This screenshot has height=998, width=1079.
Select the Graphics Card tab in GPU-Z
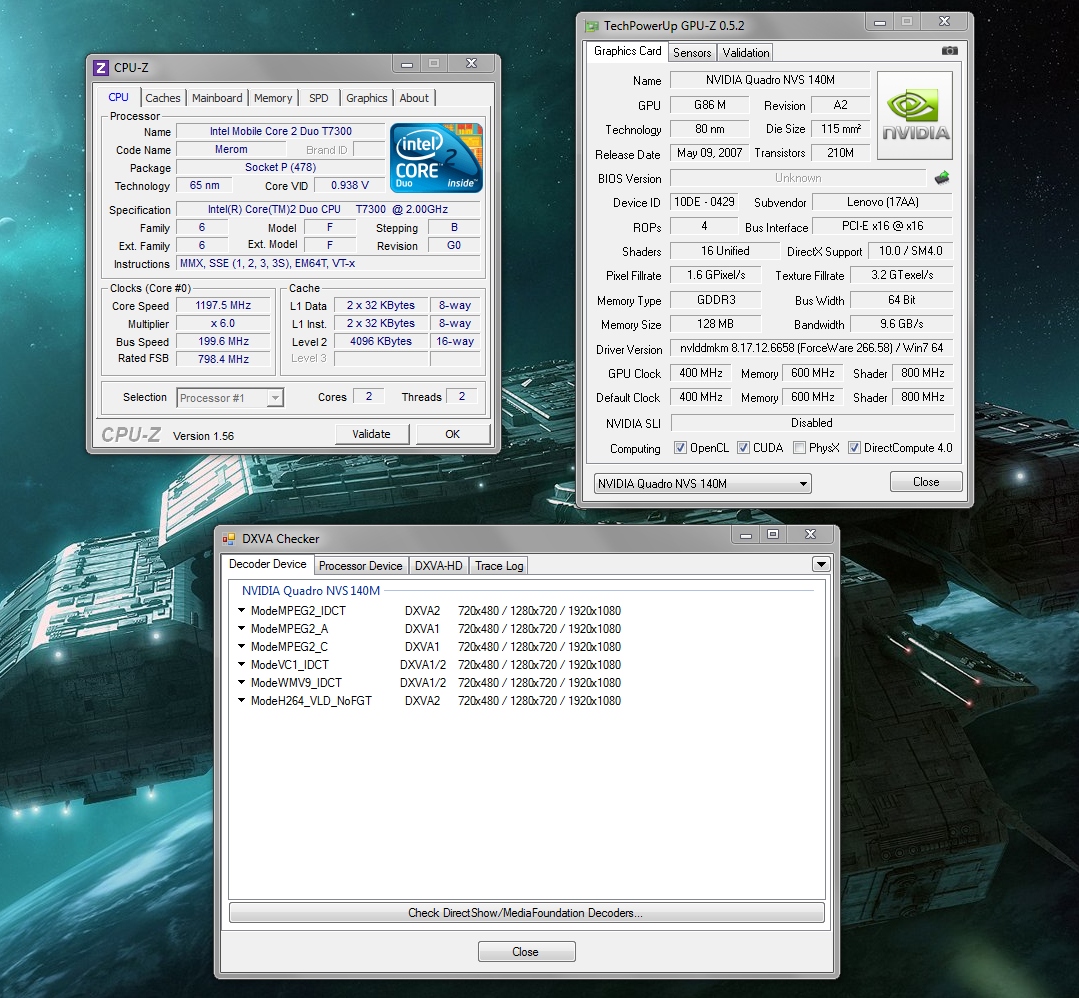point(627,51)
